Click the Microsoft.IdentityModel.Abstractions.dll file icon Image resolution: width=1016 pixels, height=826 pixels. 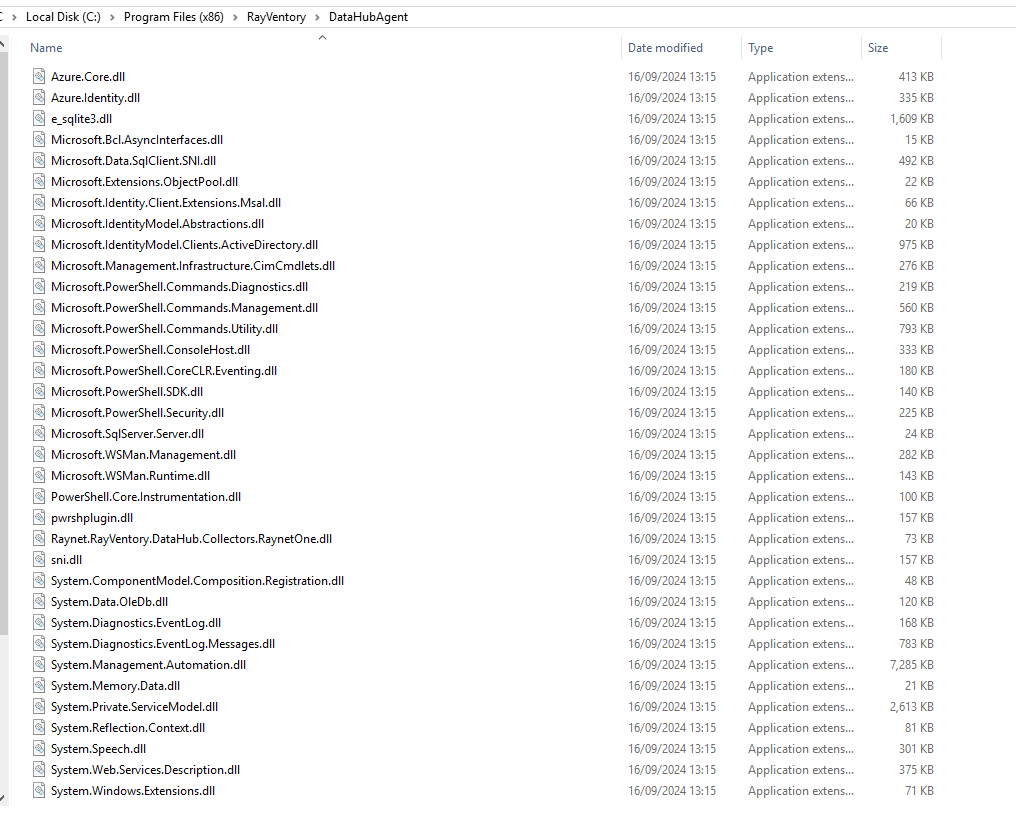point(40,224)
